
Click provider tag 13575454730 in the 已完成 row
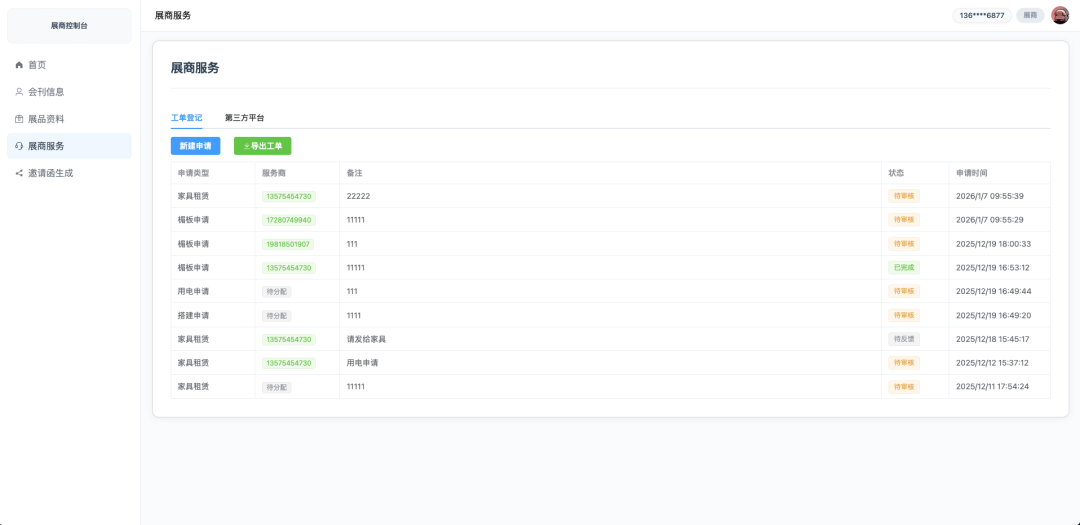(x=289, y=267)
